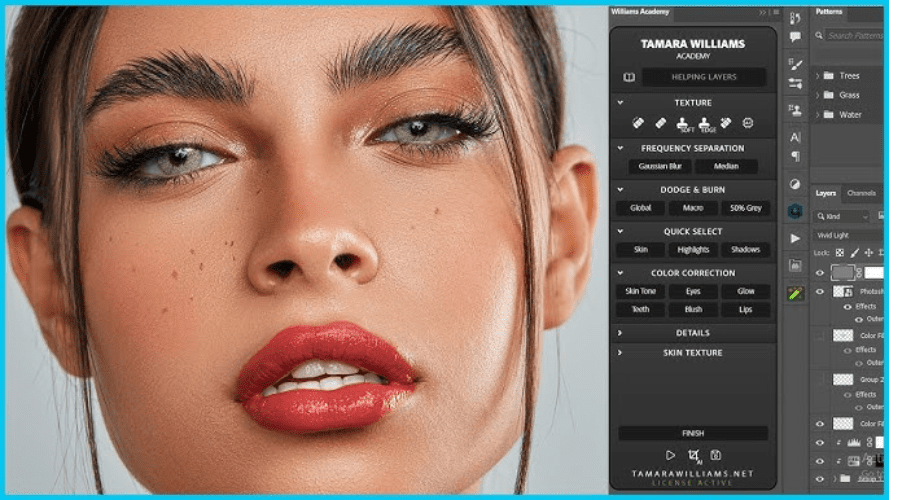The image size is (900, 500).
Task: Open the Actions play icon in dock
Action: click(x=795, y=238)
